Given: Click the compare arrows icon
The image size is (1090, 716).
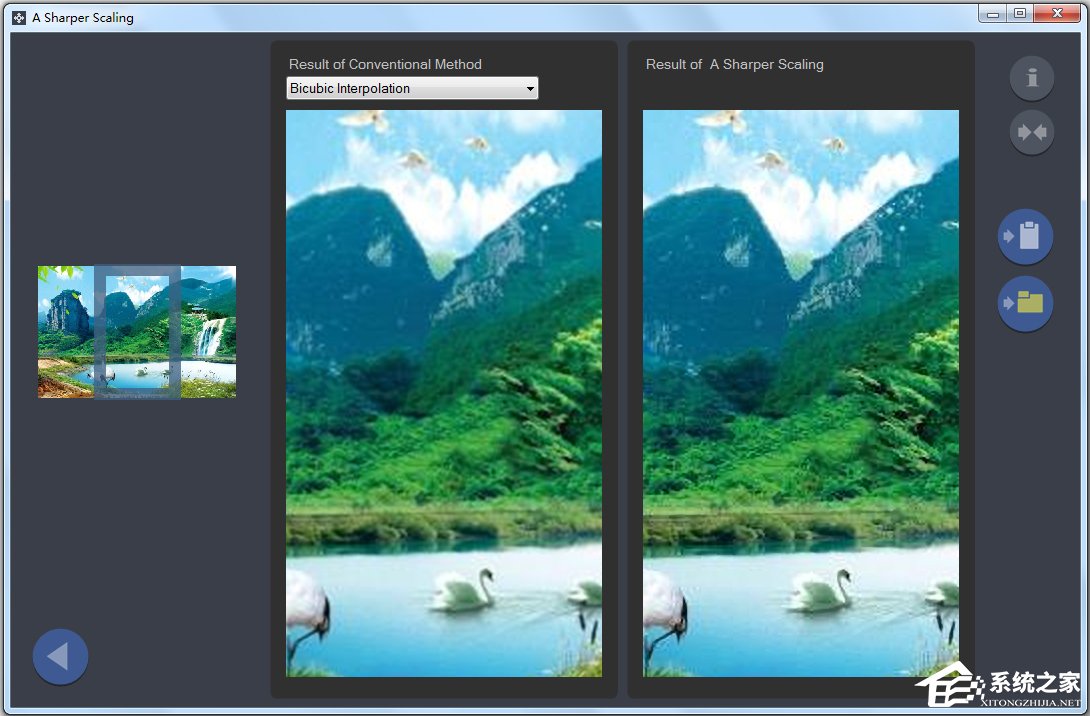Looking at the screenshot, I should click(1032, 132).
